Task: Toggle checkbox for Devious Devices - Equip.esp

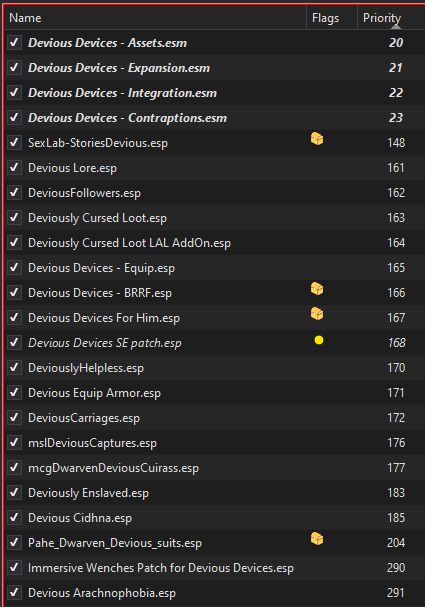Action: 14,267
